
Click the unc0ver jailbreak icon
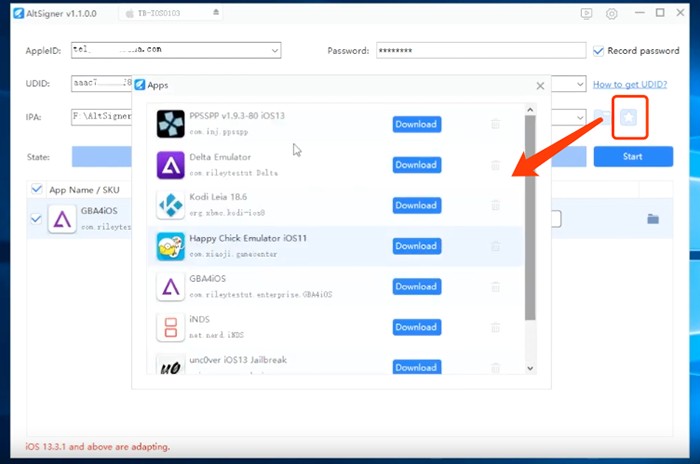coord(170,365)
